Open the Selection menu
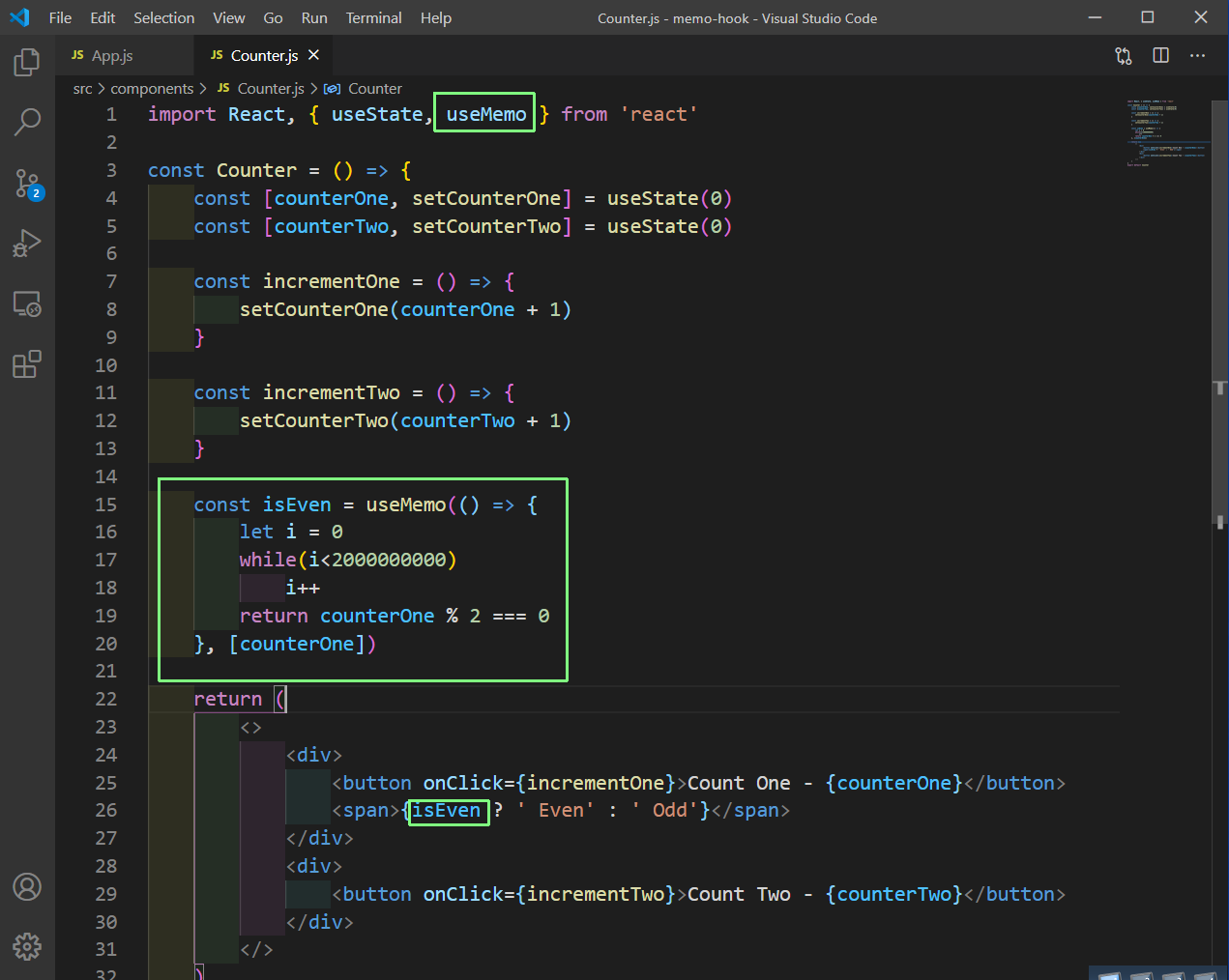 click(x=163, y=17)
